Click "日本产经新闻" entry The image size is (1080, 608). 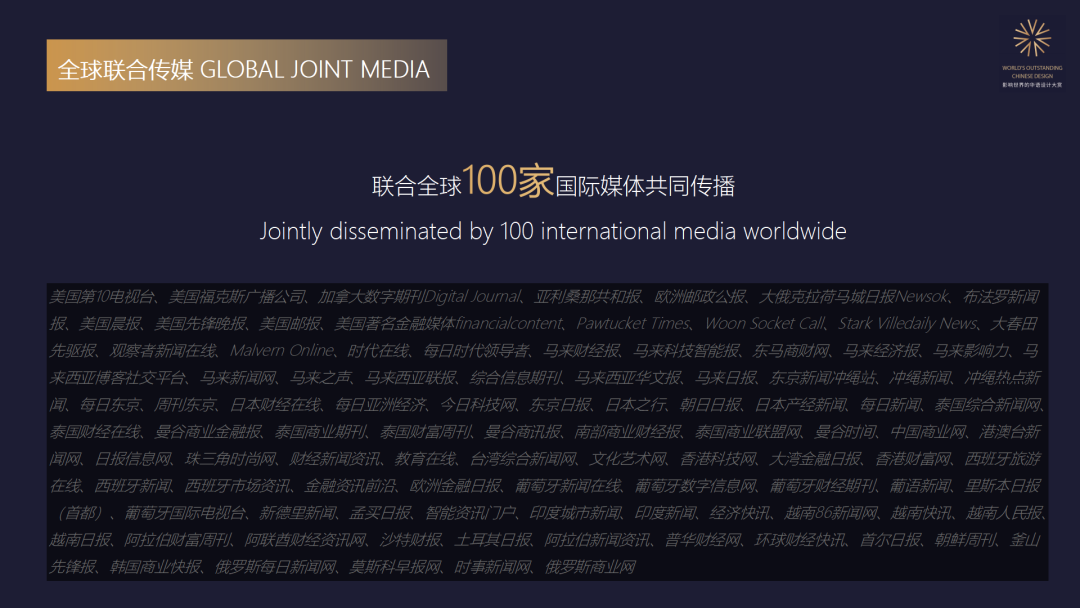(x=801, y=405)
